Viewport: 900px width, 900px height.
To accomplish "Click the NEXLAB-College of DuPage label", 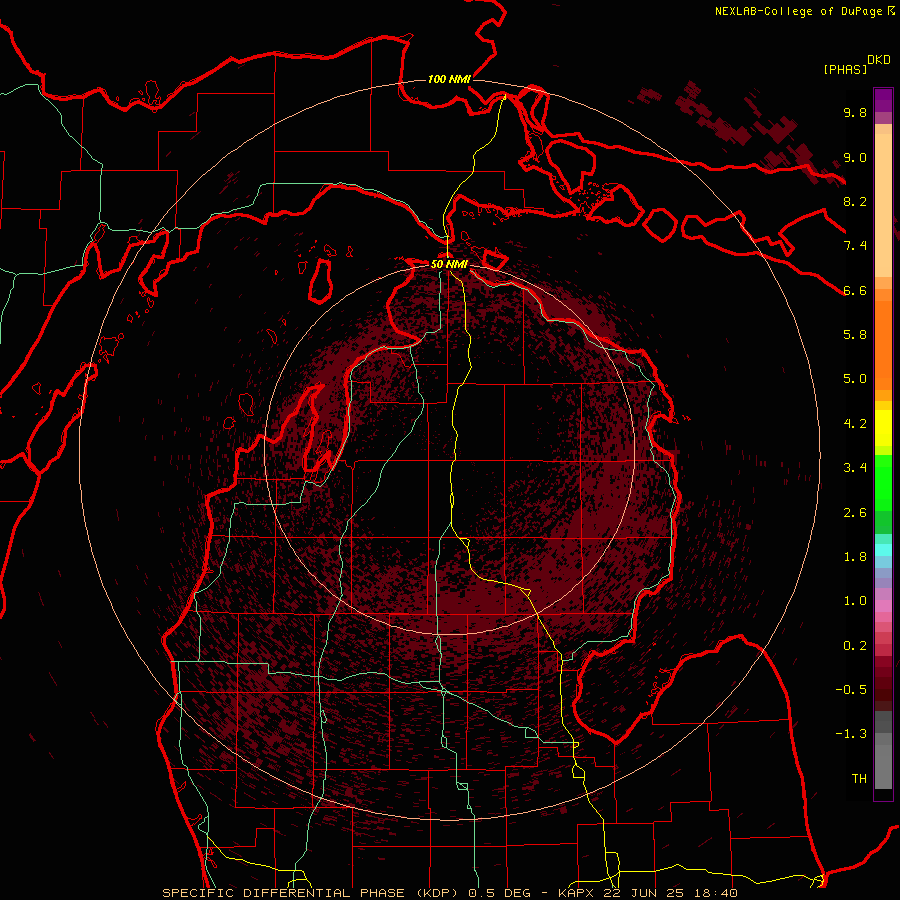I will pos(798,11).
